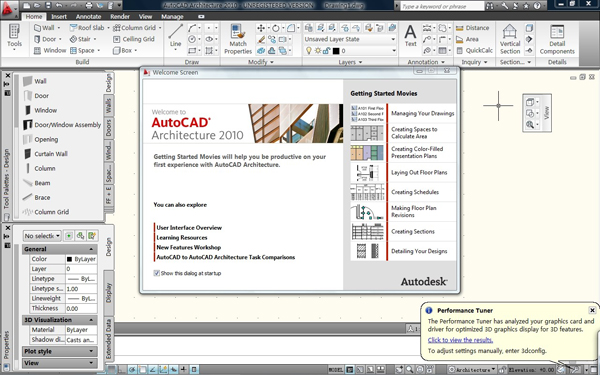
Task: Click the Color ByLayer swatch in Properties
Action: tap(69, 259)
